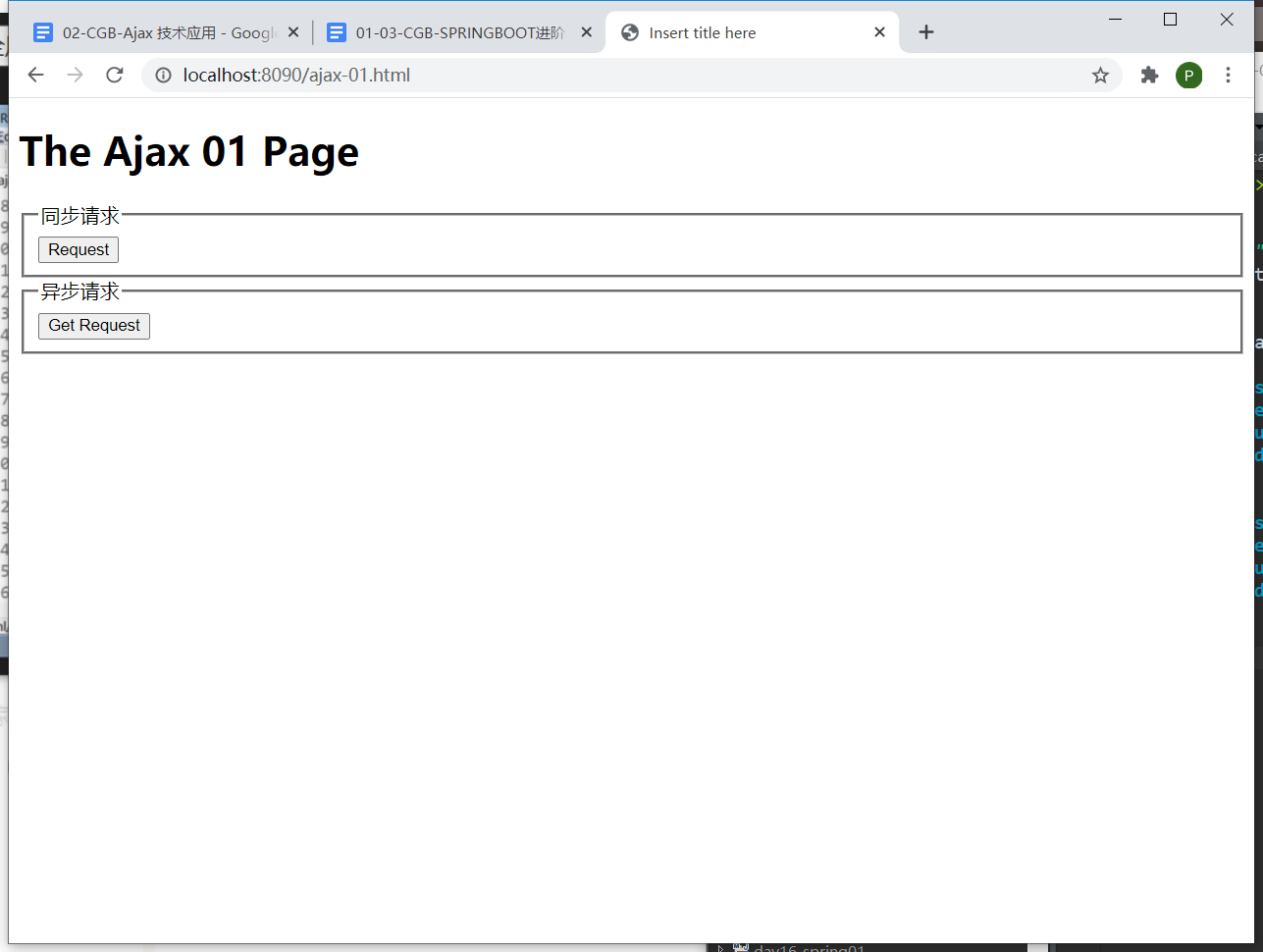Bookmark this page with the star icon
Image resolution: width=1263 pixels, height=952 pixels.
pyautogui.click(x=1100, y=76)
